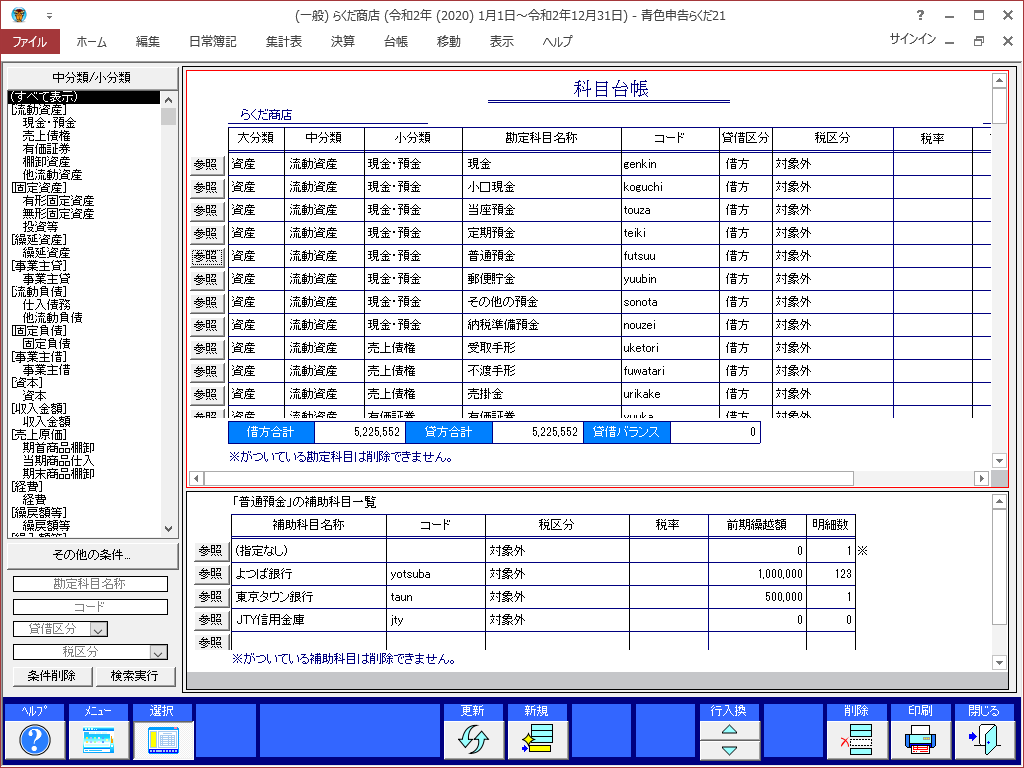Open the 決算 menu

tap(343, 41)
